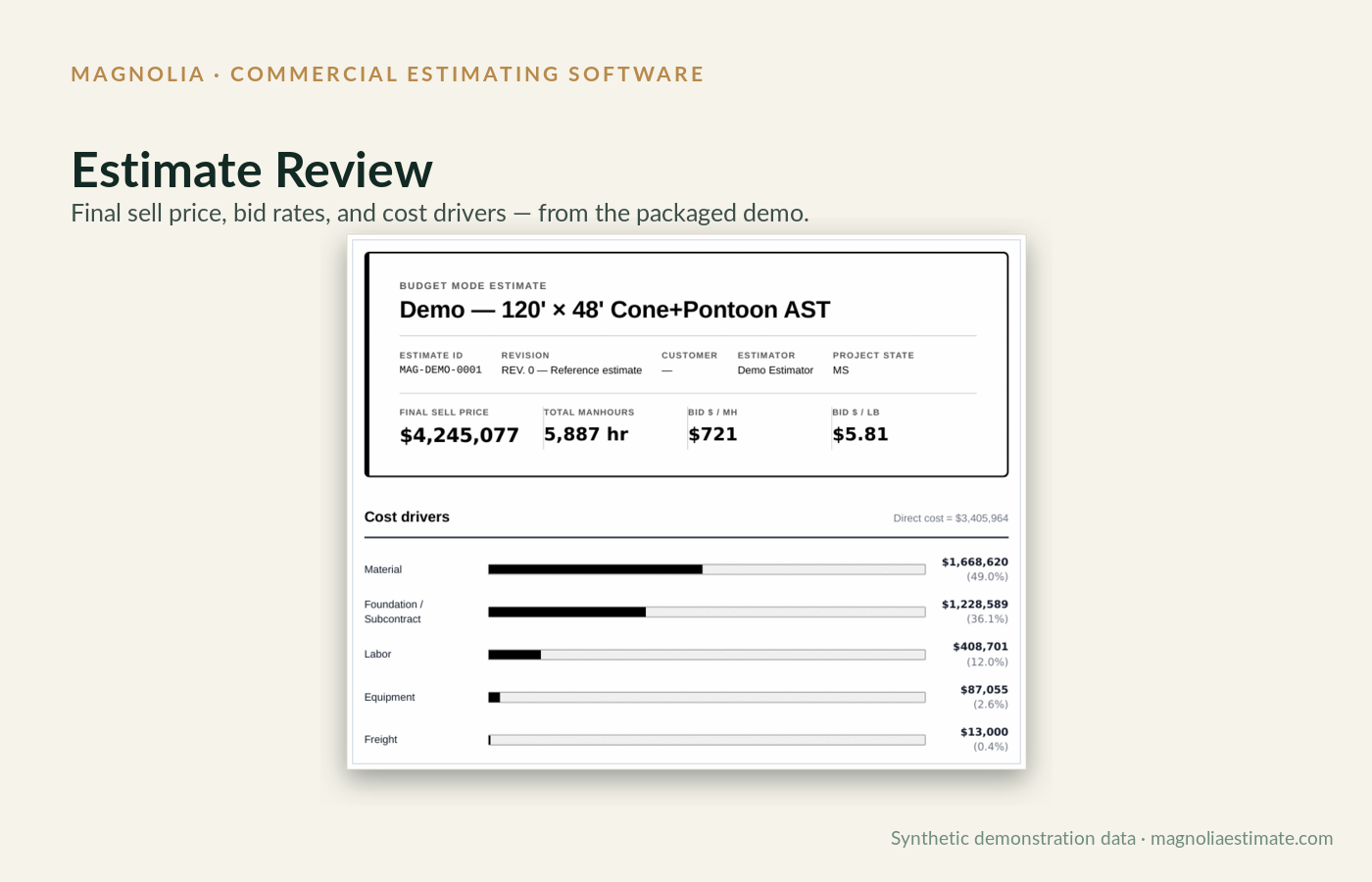Open the magnoliaestimate.com link in the footer
This screenshot has height=882, width=1372.
click(x=1242, y=838)
